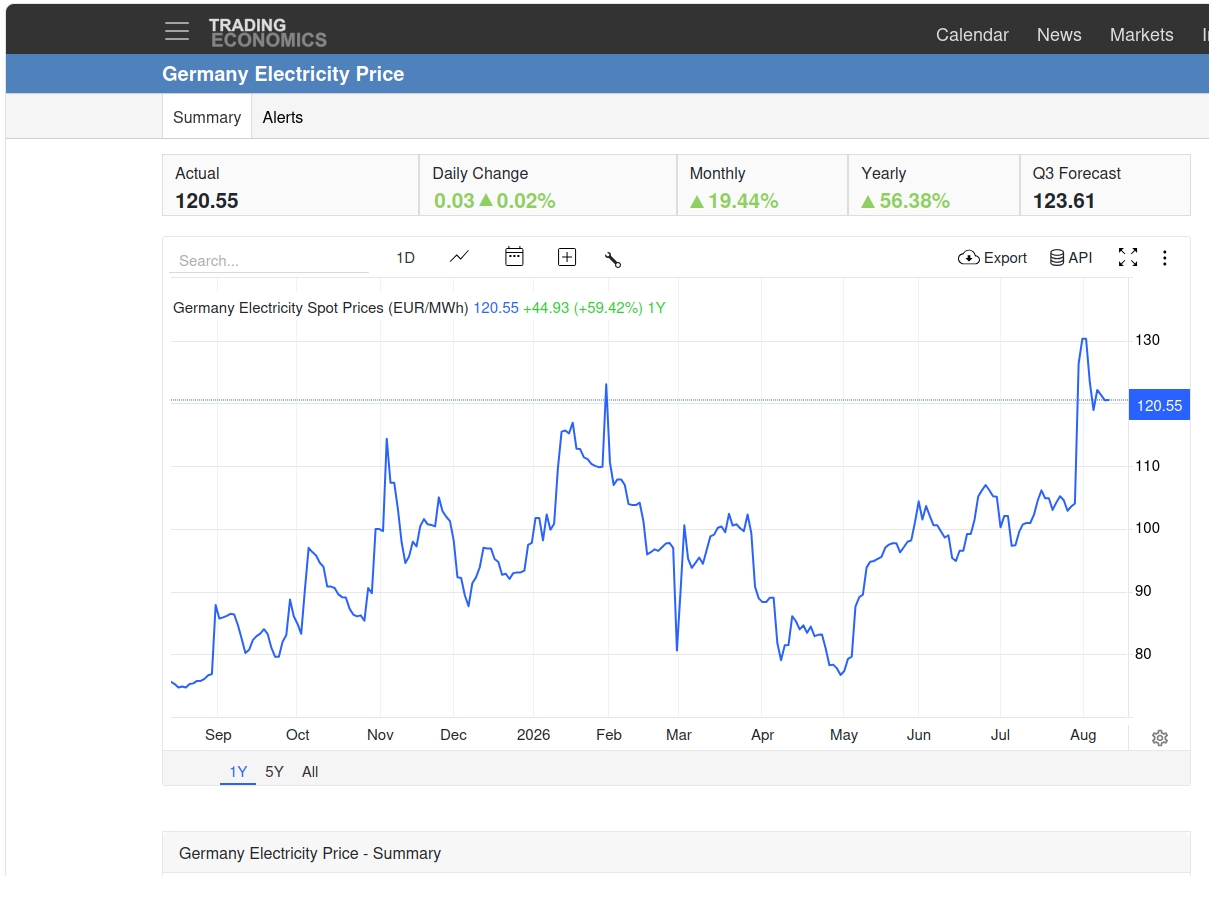Open chart settings gear icon
This screenshot has height=916, width=1219.
pos(1160,738)
